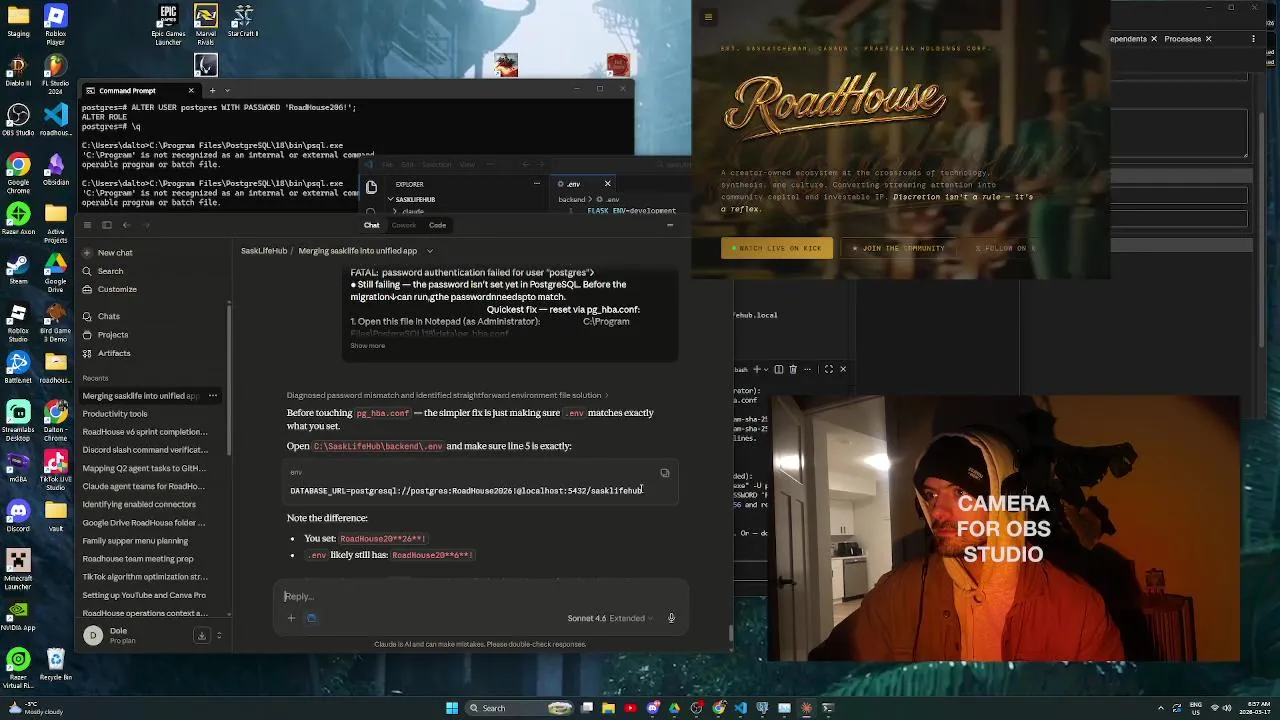Viewport: 1280px width, 720px height.
Task: Download Claude desktop app icon beside Dole
Action: point(201,635)
